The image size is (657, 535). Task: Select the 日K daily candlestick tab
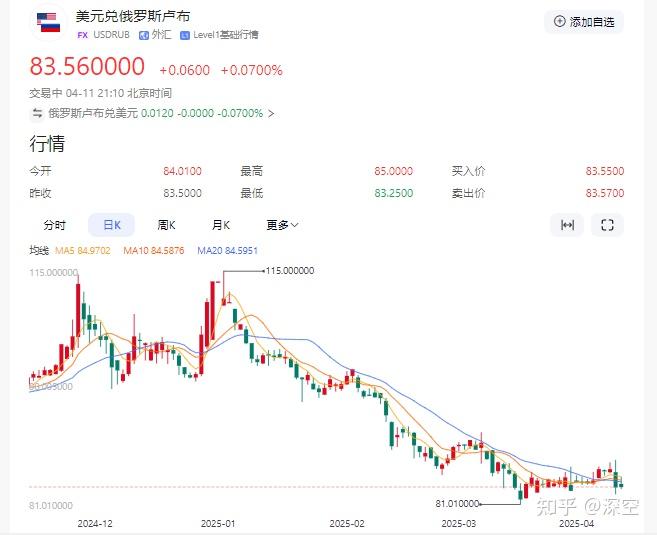(111, 225)
